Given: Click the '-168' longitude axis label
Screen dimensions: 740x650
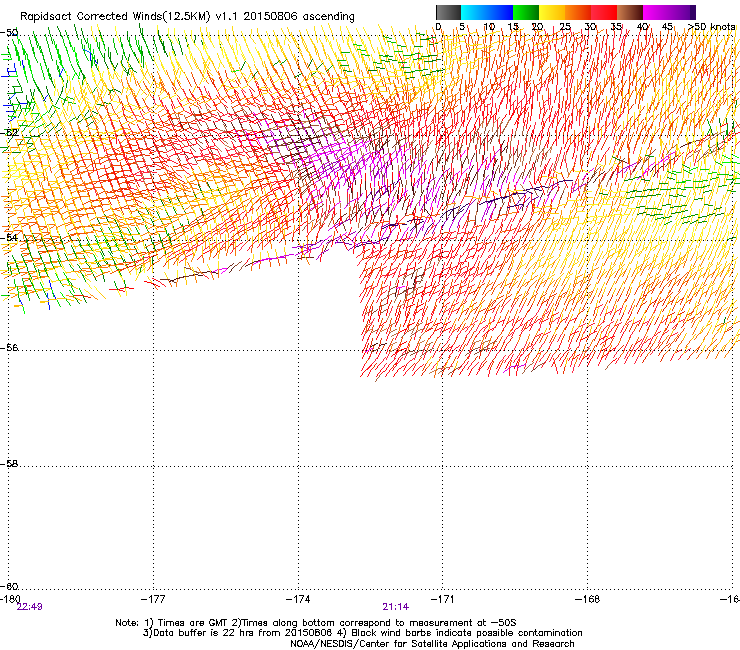Looking at the screenshot, I should click(x=588, y=599).
